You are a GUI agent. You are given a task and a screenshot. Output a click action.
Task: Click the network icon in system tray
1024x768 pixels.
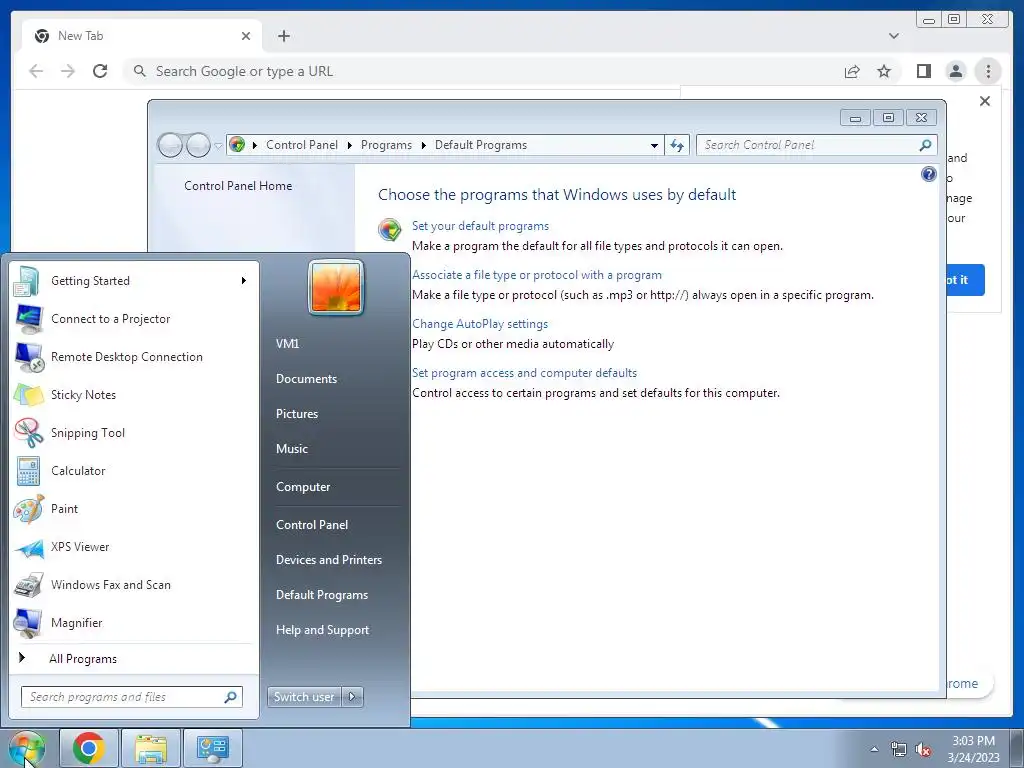point(899,749)
